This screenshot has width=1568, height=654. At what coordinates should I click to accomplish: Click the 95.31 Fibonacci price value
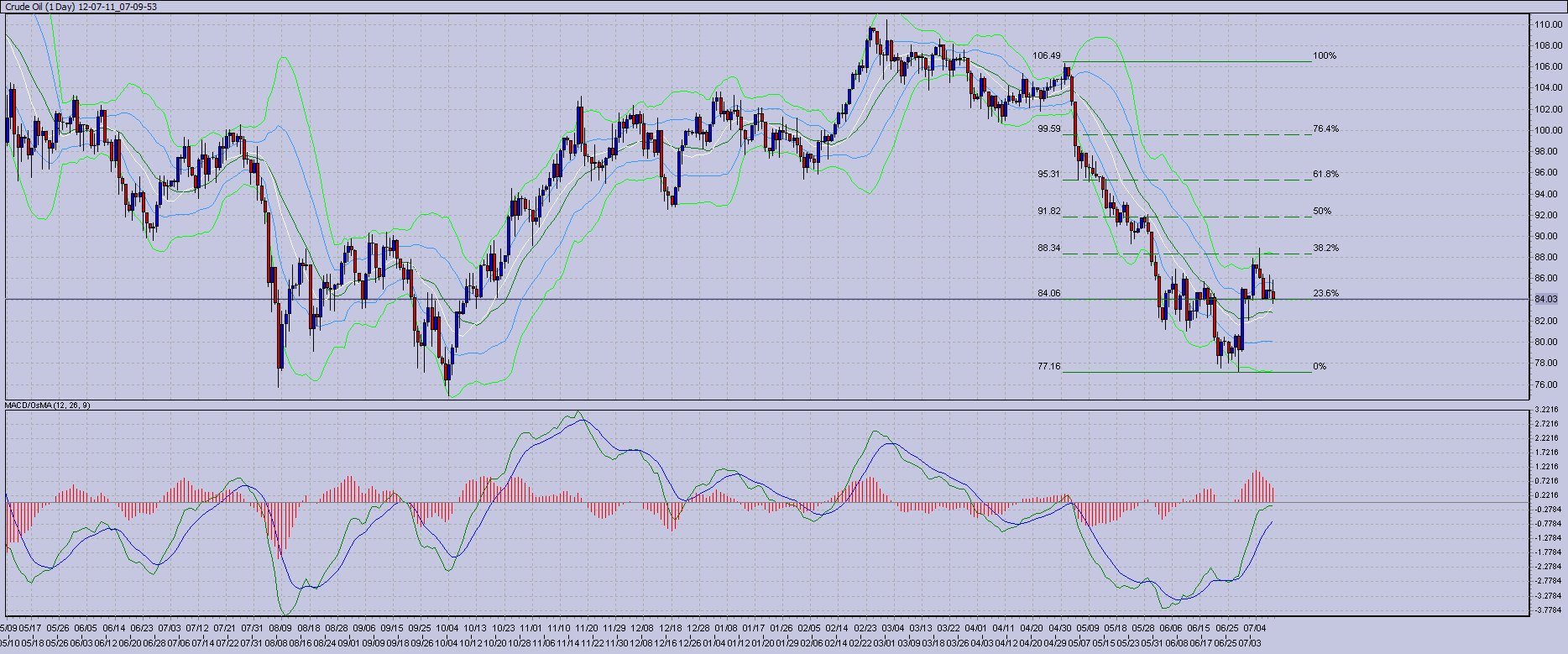pyautogui.click(x=1049, y=175)
